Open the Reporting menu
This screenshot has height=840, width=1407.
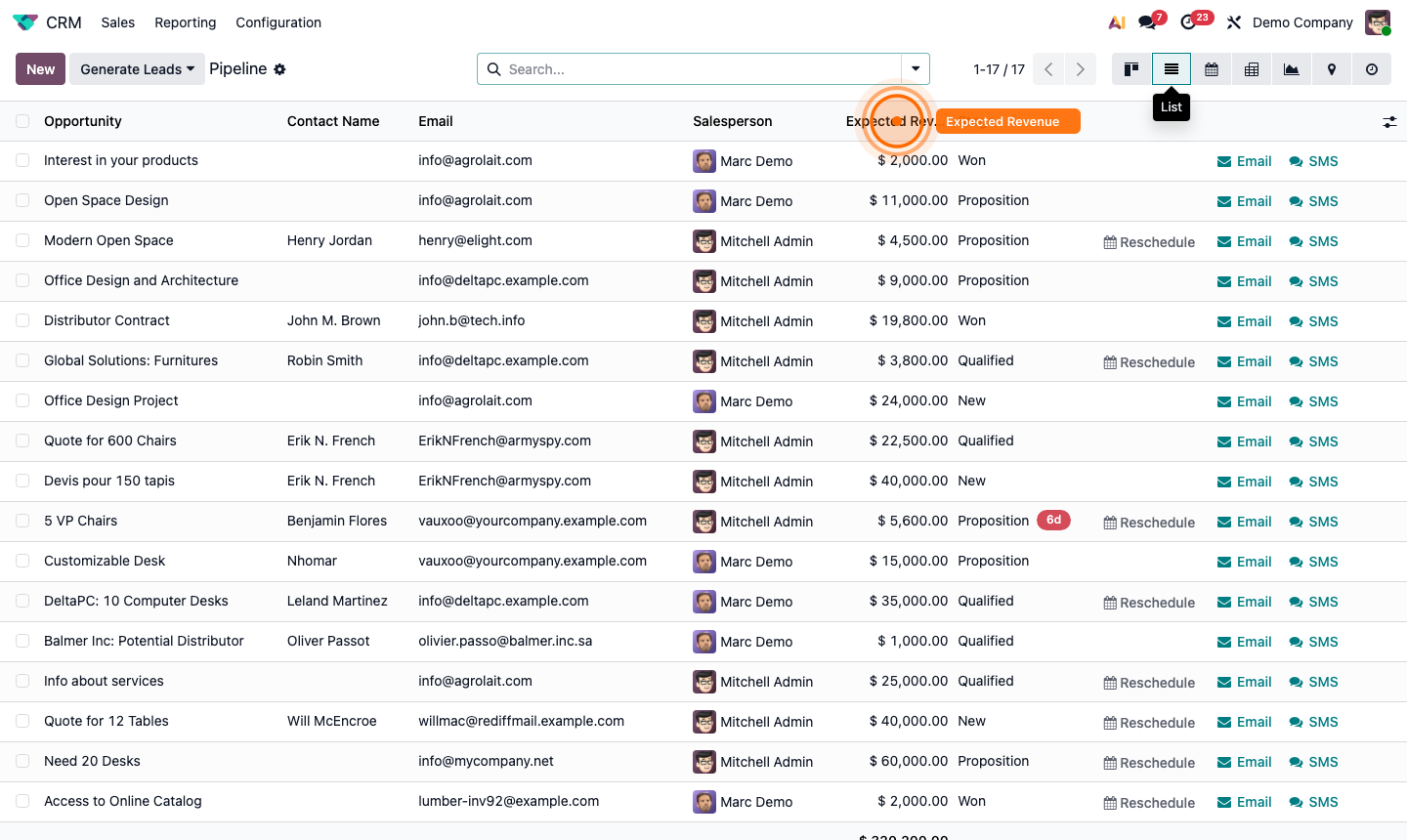tap(185, 21)
